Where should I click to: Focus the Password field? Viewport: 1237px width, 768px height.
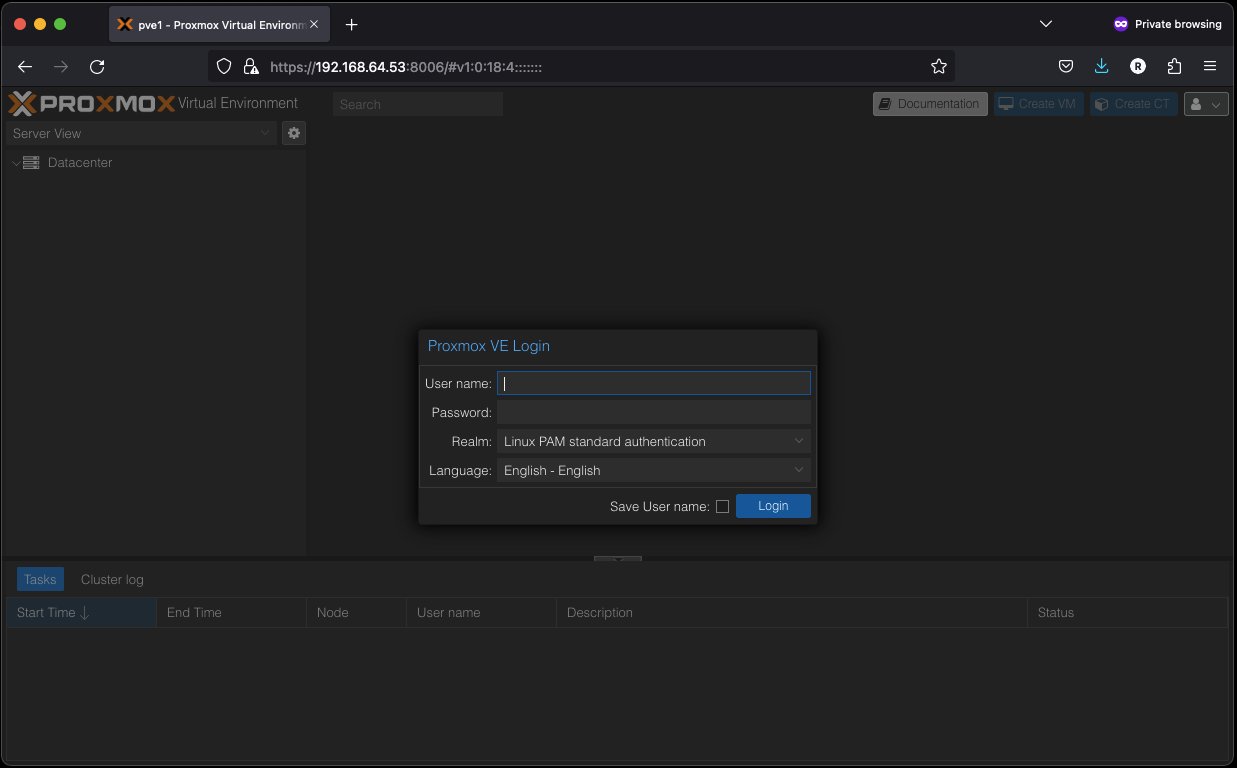pyautogui.click(x=654, y=412)
